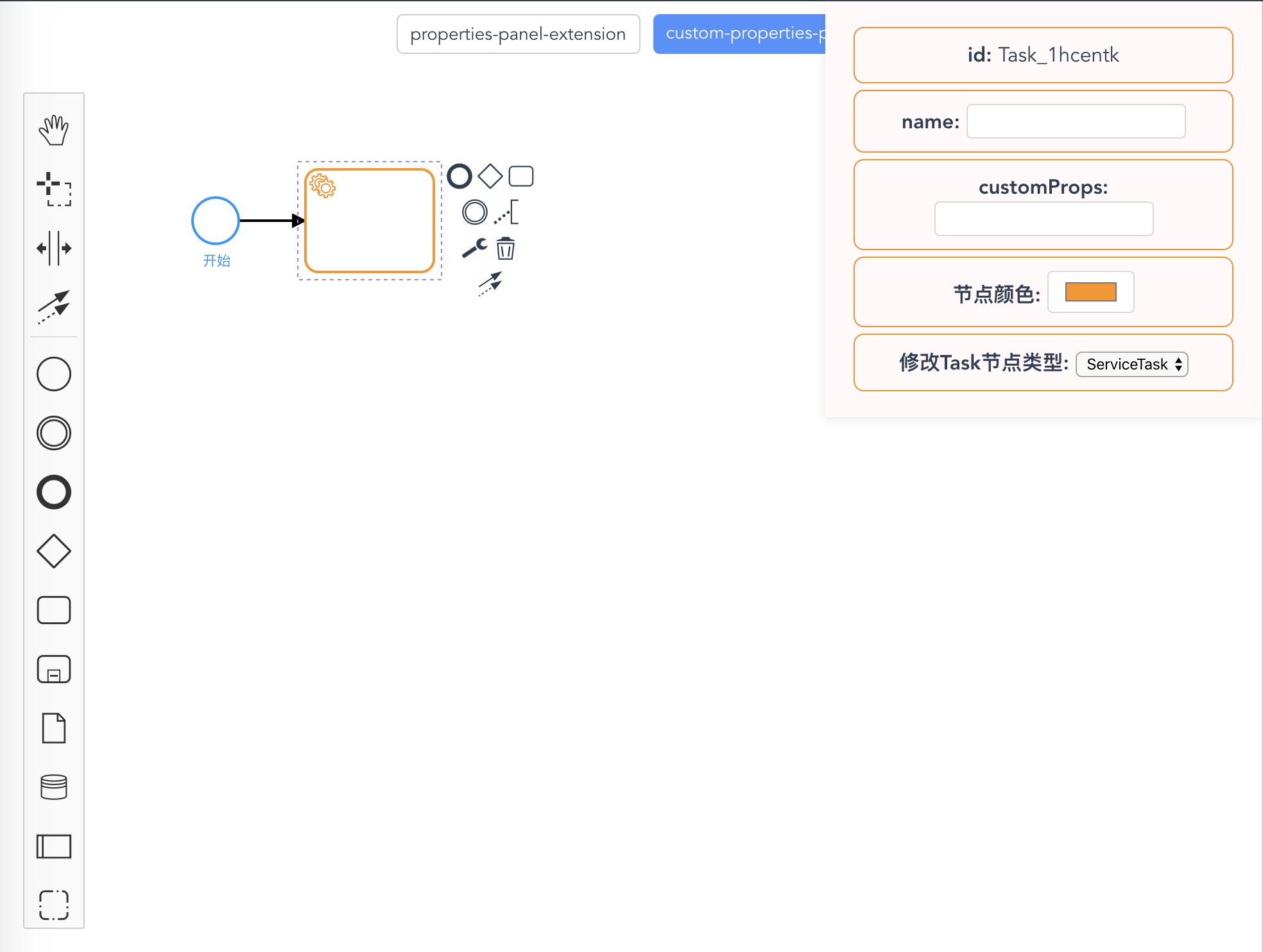The image size is (1263, 952).
Task: Select the lasso tool
Action: click(x=54, y=189)
